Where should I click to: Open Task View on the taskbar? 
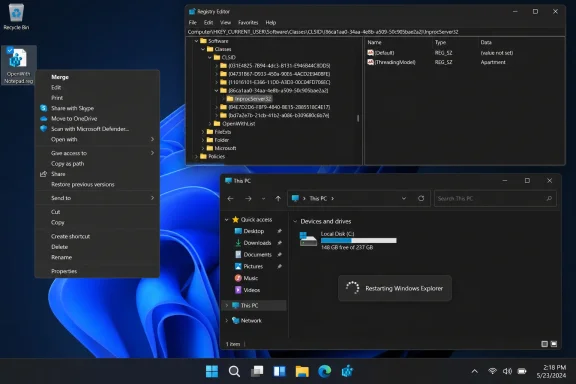pos(257,372)
